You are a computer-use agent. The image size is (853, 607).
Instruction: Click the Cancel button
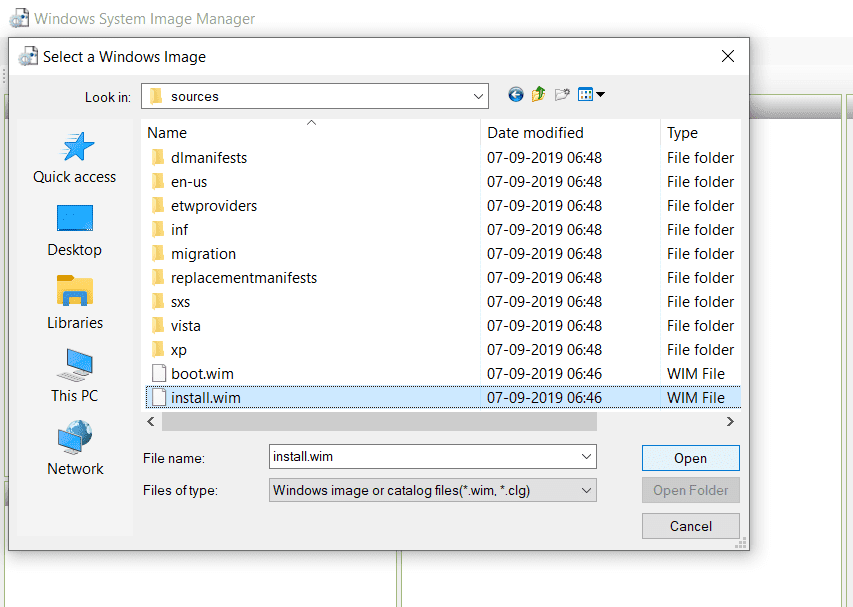[x=690, y=526]
